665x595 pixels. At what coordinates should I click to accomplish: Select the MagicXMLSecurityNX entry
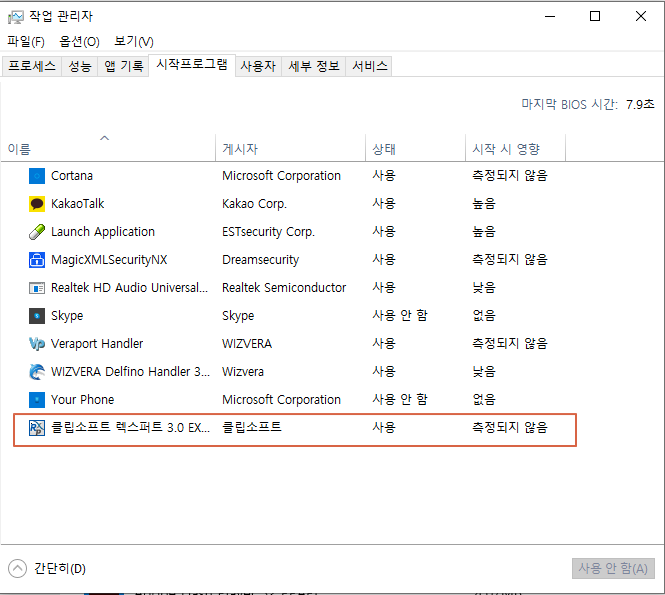(x=109, y=260)
